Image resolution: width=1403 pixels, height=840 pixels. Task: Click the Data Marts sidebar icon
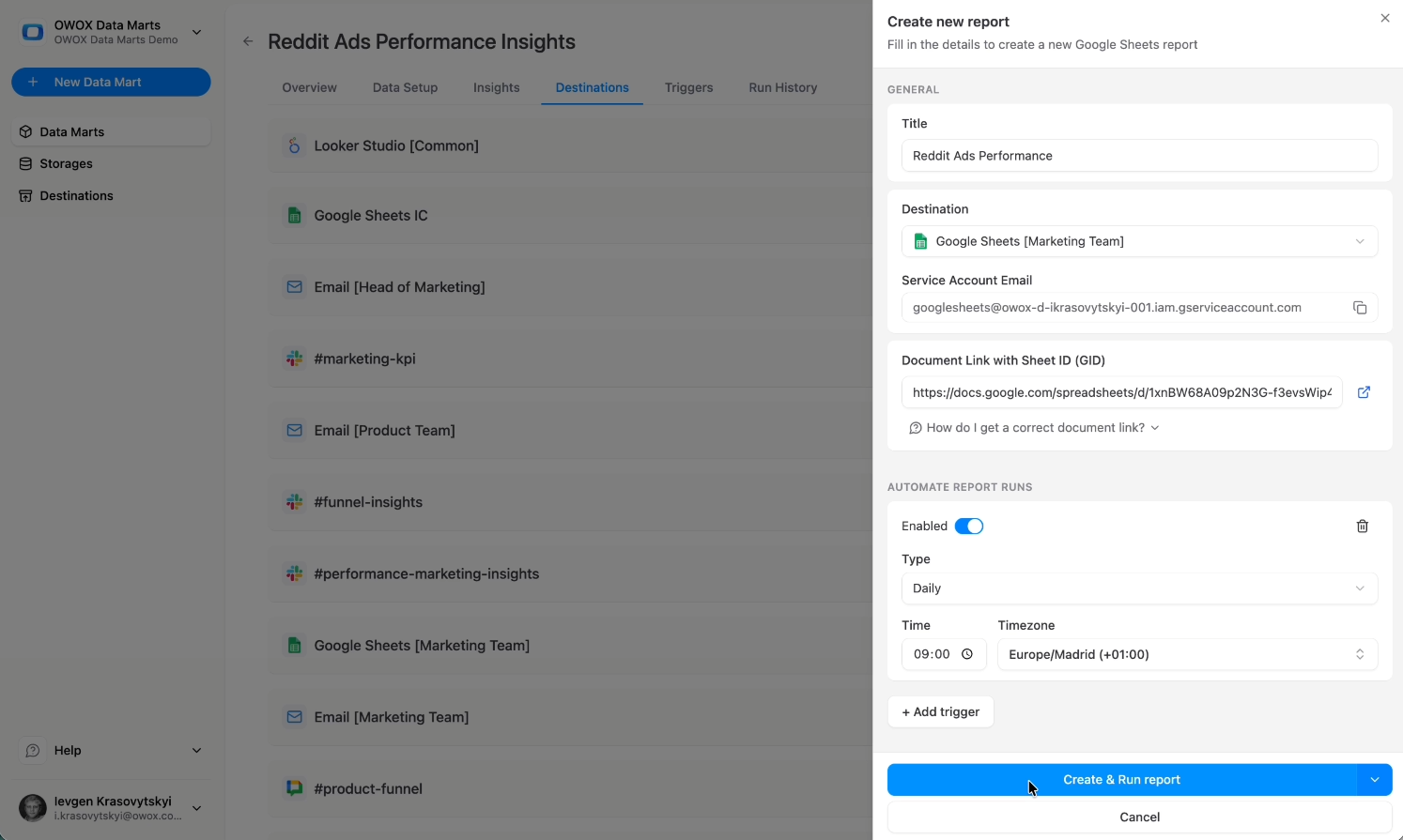click(x=25, y=131)
